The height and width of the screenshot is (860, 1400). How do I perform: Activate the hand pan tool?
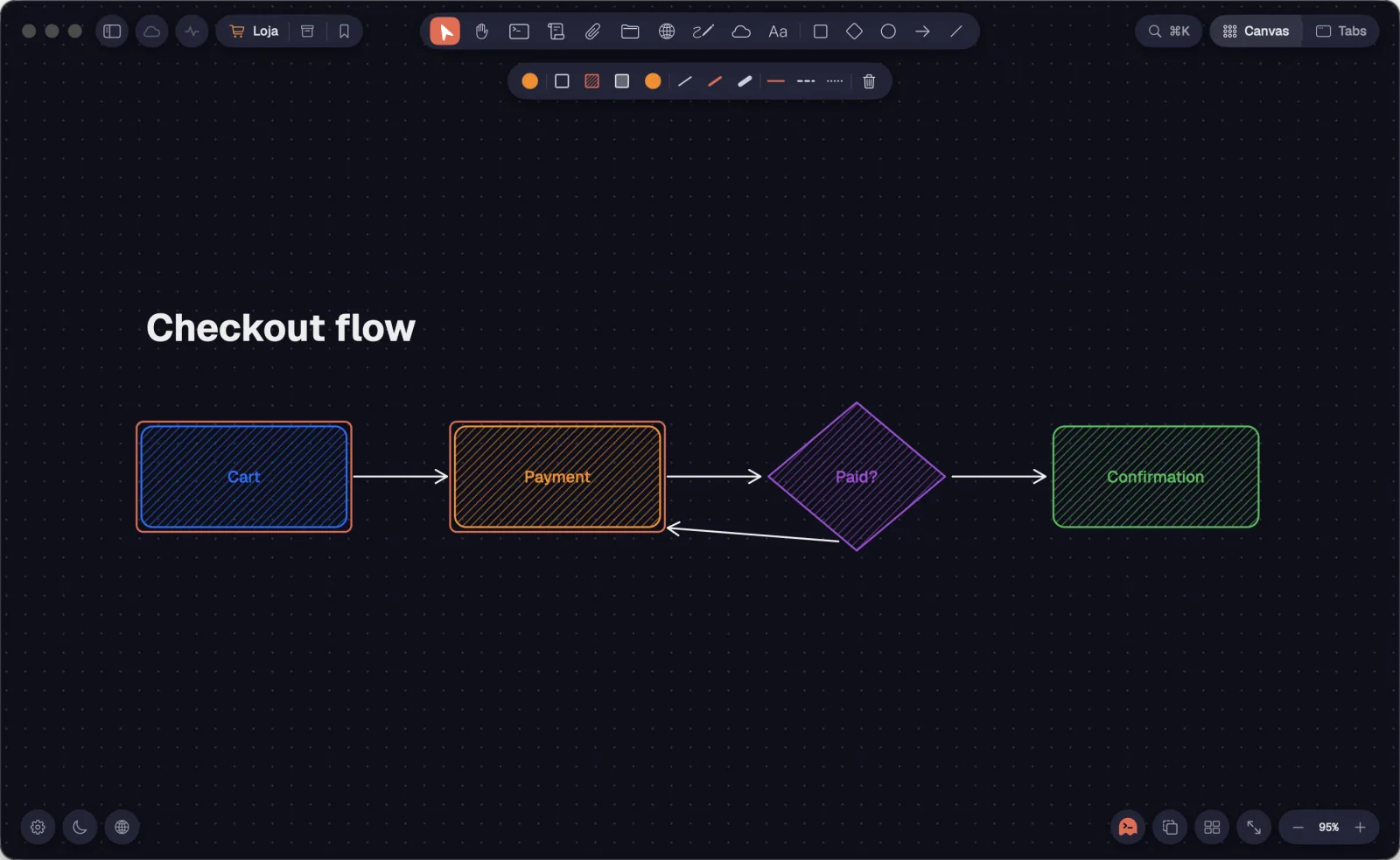(482, 31)
